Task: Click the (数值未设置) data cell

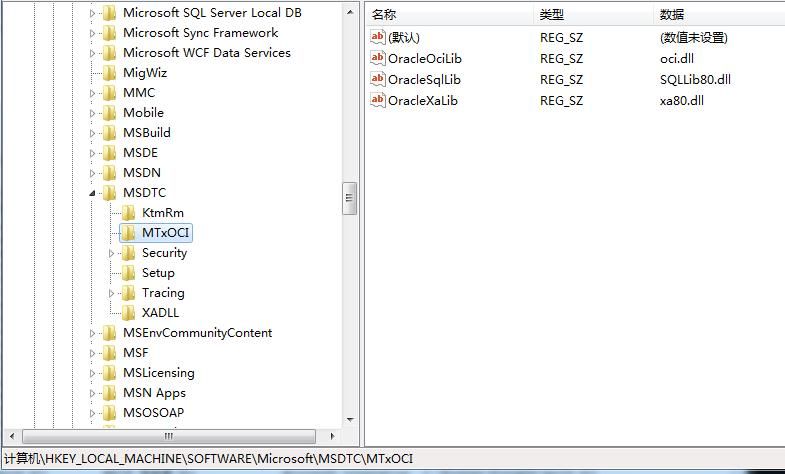Action: pos(693,38)
